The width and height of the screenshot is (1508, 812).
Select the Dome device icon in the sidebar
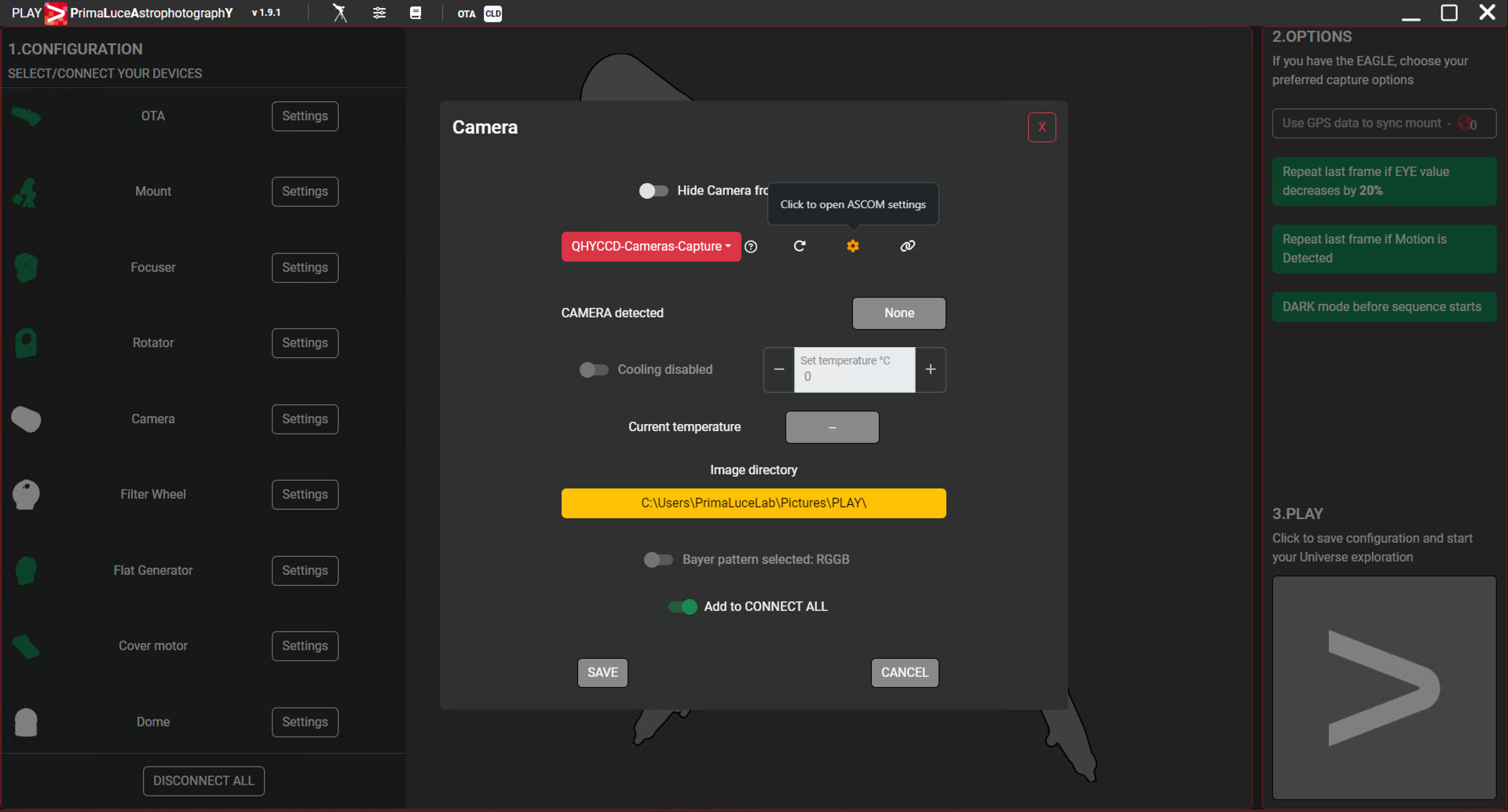coord(27,722)
